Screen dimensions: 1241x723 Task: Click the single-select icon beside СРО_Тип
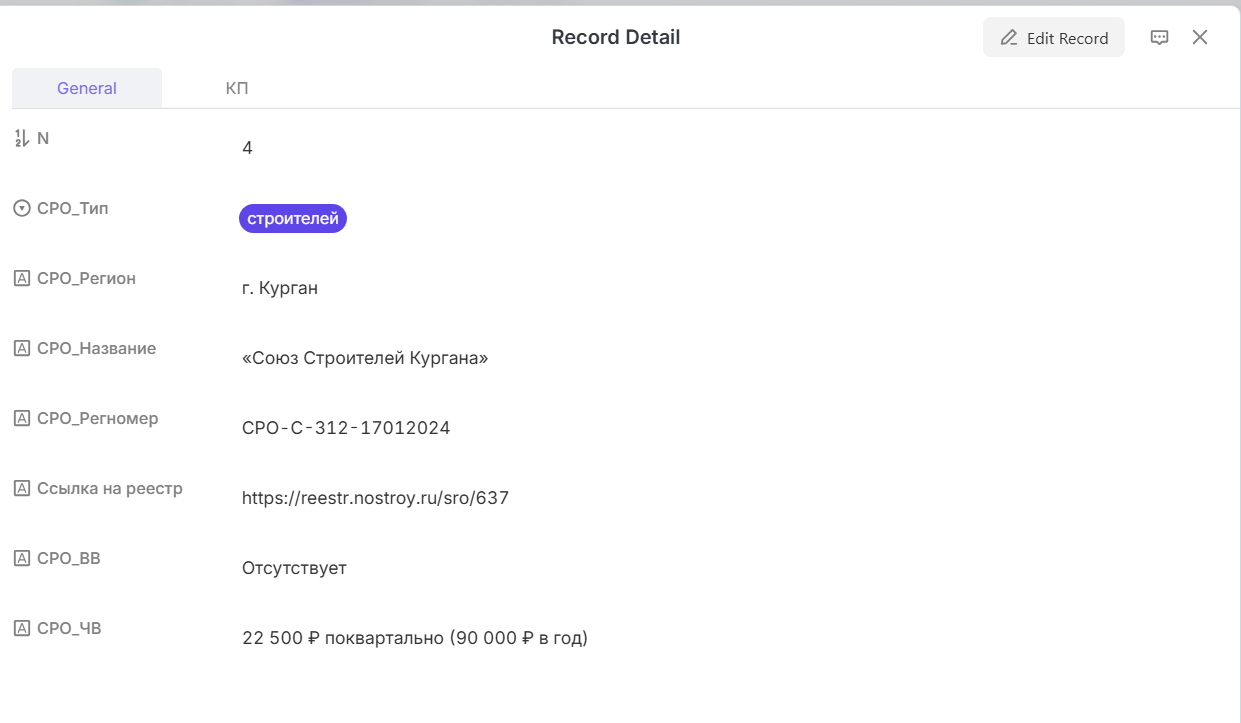pos(21,209)
